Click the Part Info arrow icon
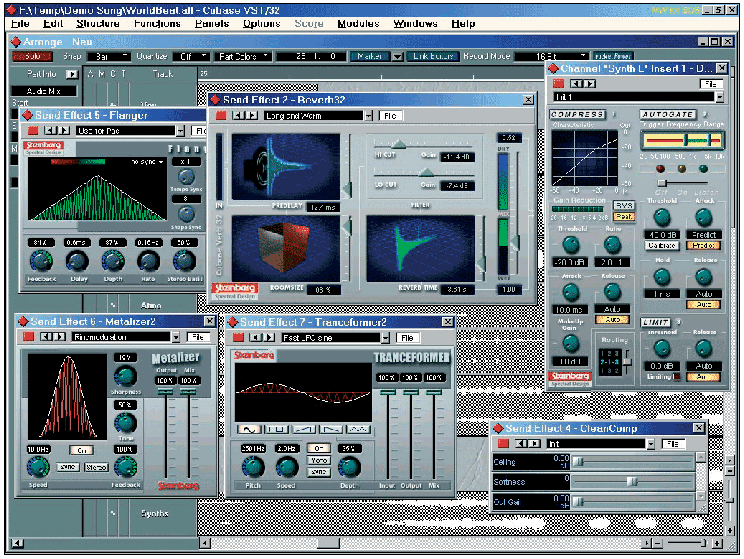Viewport: 744px width, 559px height. [71, 74]
